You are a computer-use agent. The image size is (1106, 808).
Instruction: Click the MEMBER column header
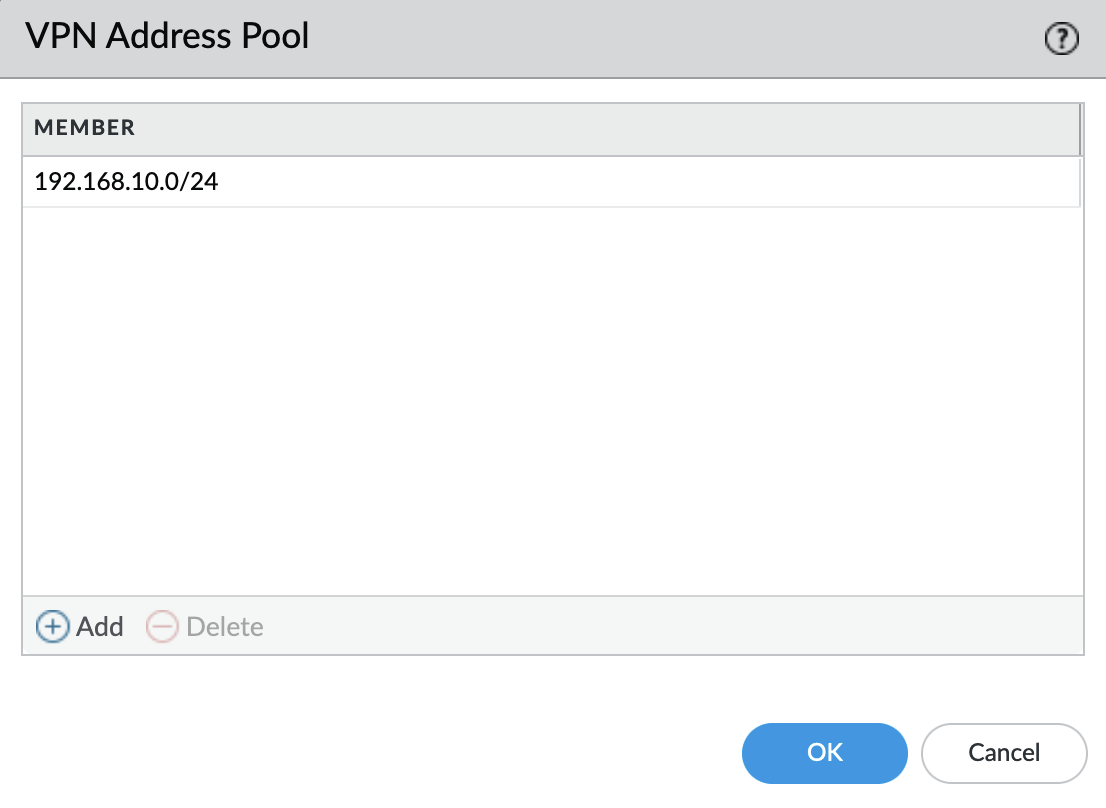(85, 128)
